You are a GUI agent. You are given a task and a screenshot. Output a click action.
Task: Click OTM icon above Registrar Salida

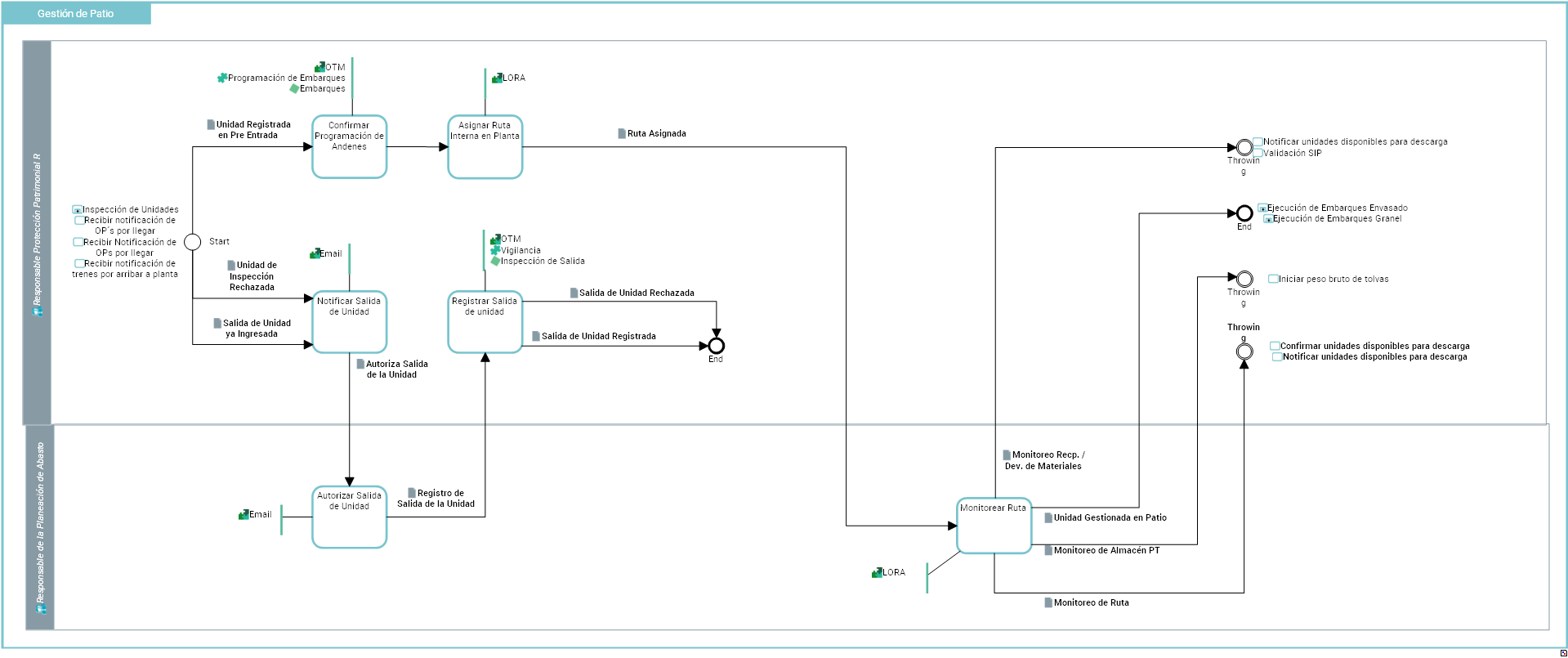point(495,239)
